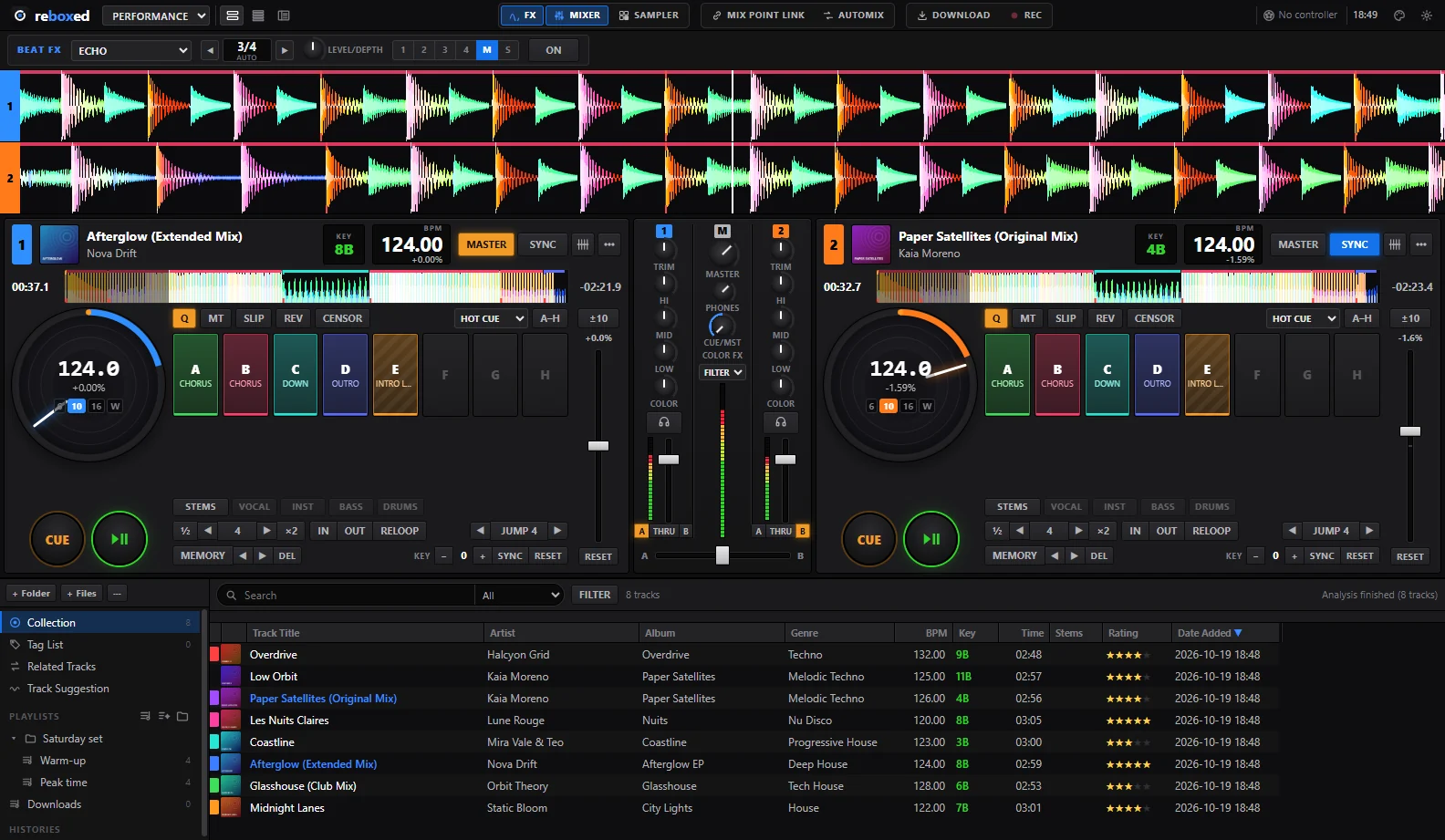Viewport: 1445px width, 840px height.
Task: Hit the CUE button on deck 2
Action: click(x=869, y=539)
